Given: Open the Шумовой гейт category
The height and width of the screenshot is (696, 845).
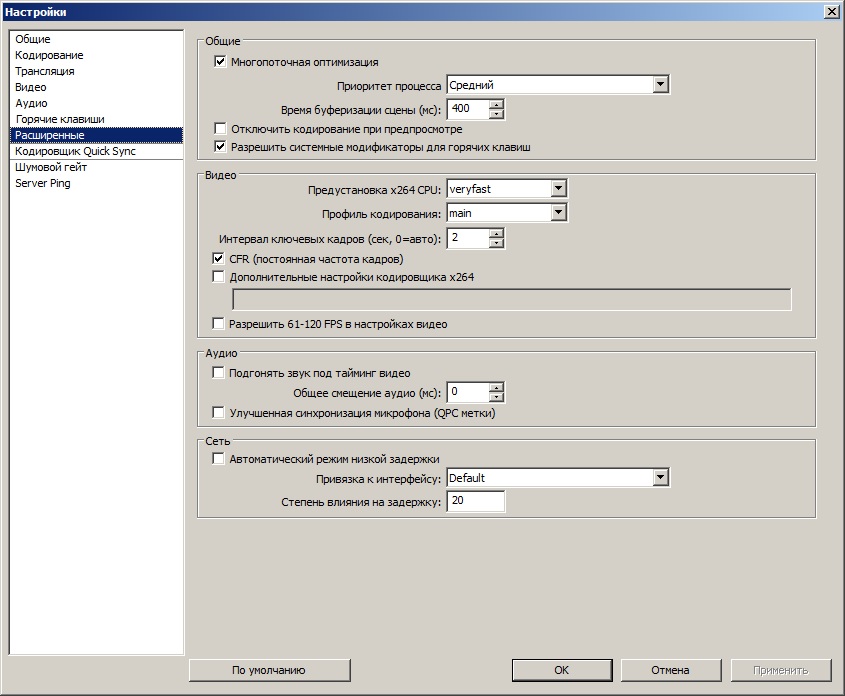Looking at the screenshot, I should (x=96, y=167).
